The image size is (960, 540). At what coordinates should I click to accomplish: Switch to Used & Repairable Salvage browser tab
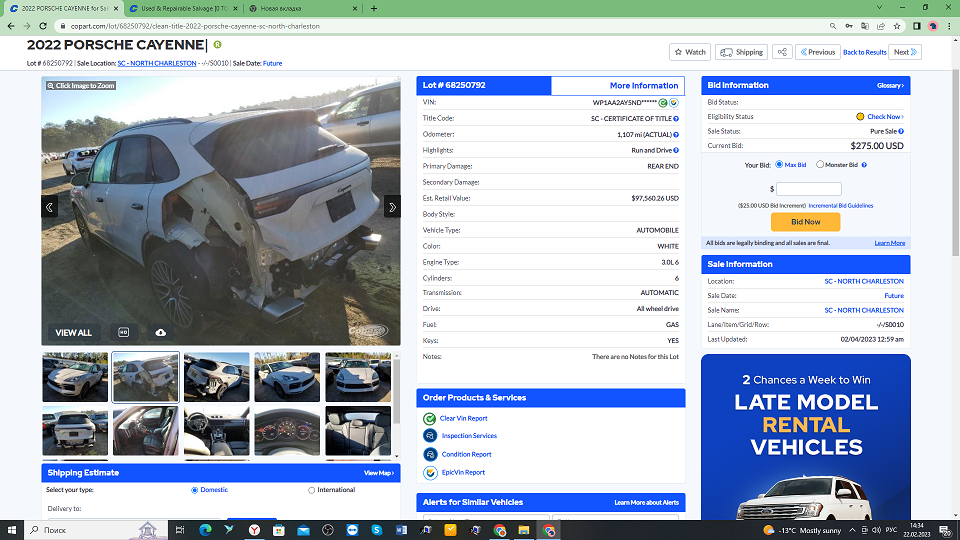pos(182,9)
